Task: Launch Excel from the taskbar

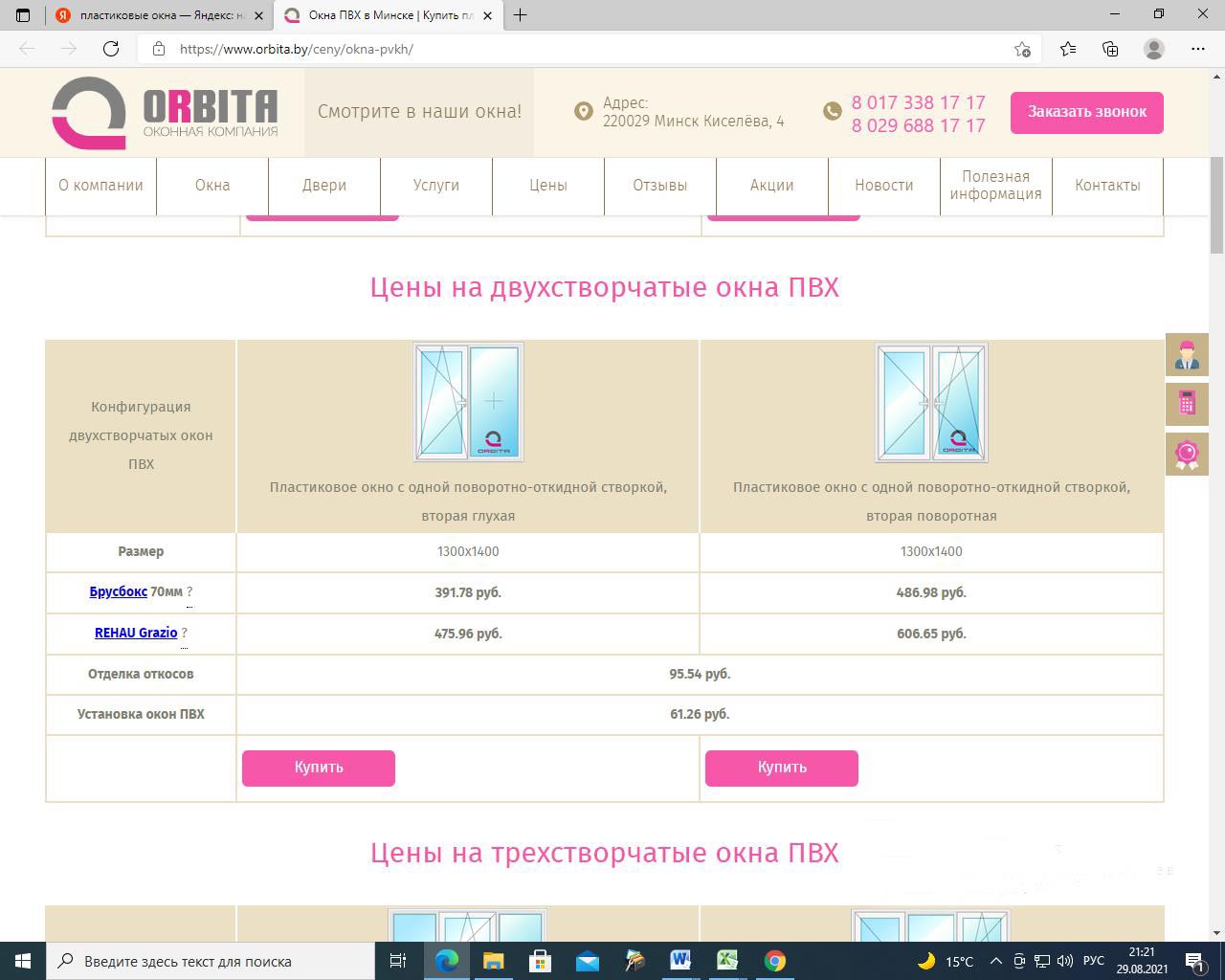Action: pyautogui.click(x=726, y=960)
